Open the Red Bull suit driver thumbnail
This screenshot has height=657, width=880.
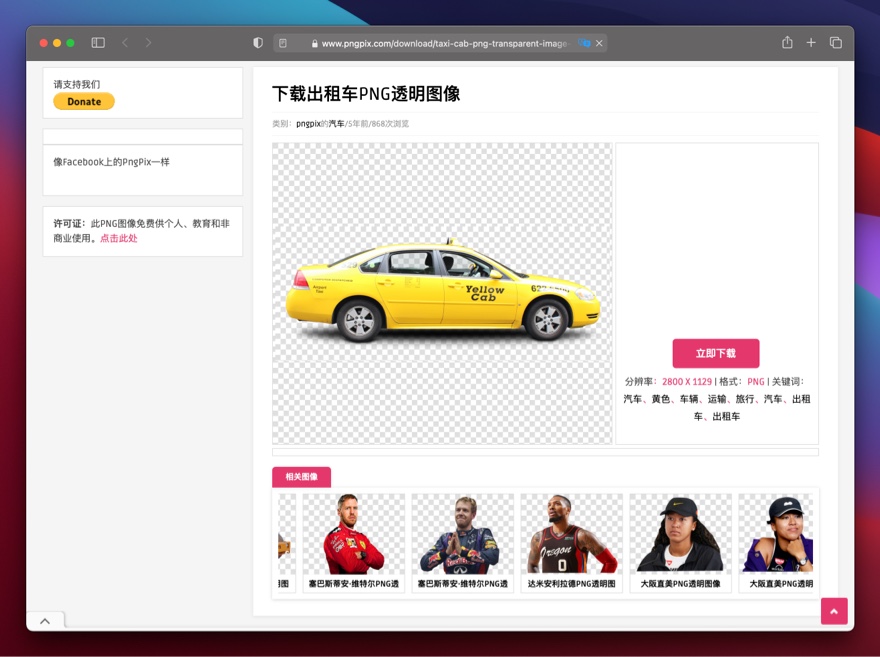pyautogui.click(x=462, y=533)
